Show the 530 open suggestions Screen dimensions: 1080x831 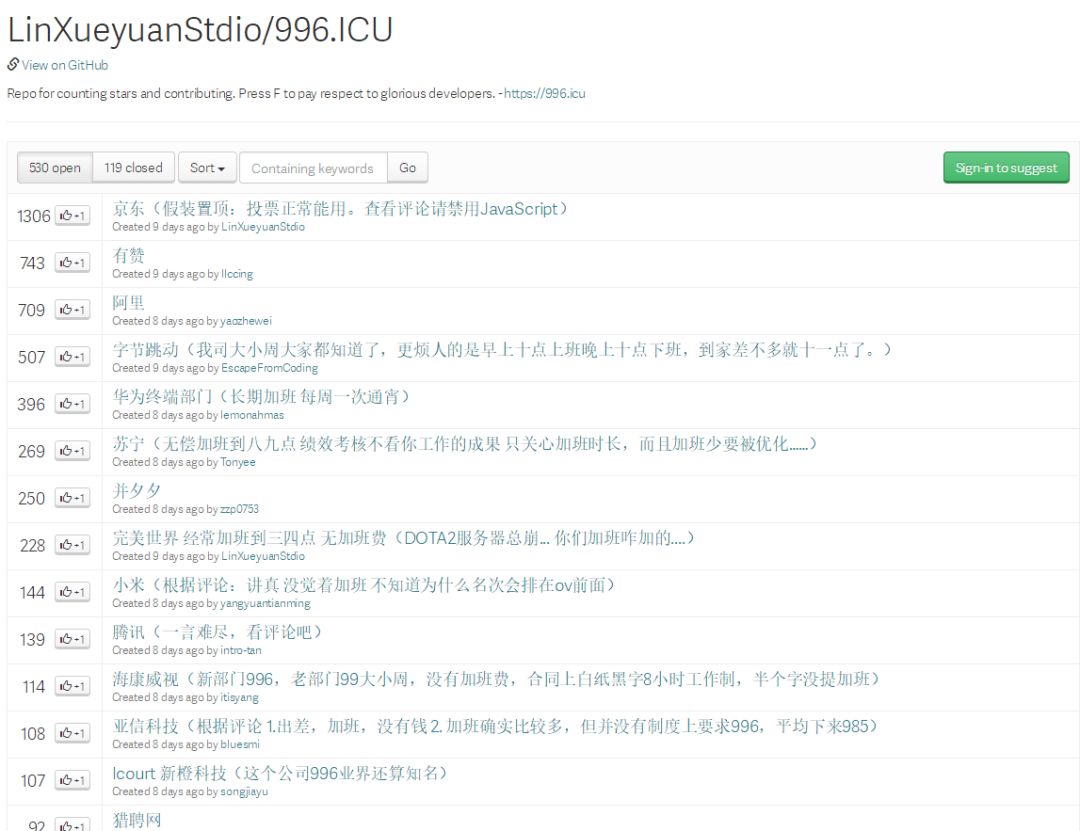[54, 167]
